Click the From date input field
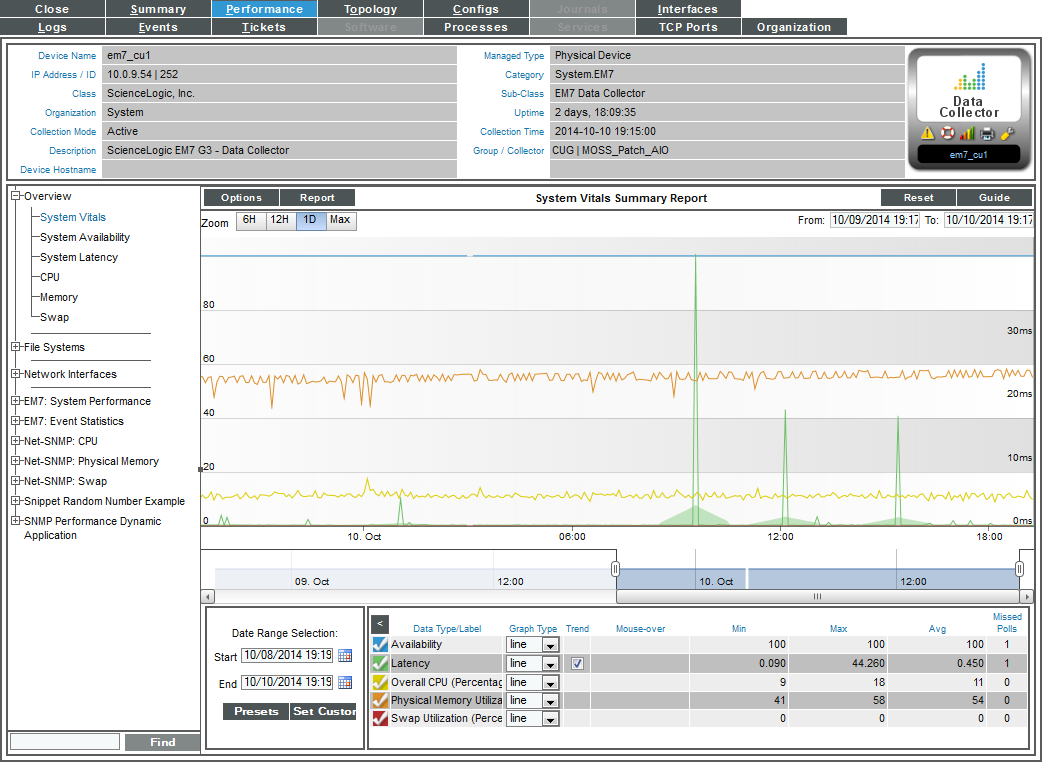Screen dimensions: 1042x762 [875, 220]
